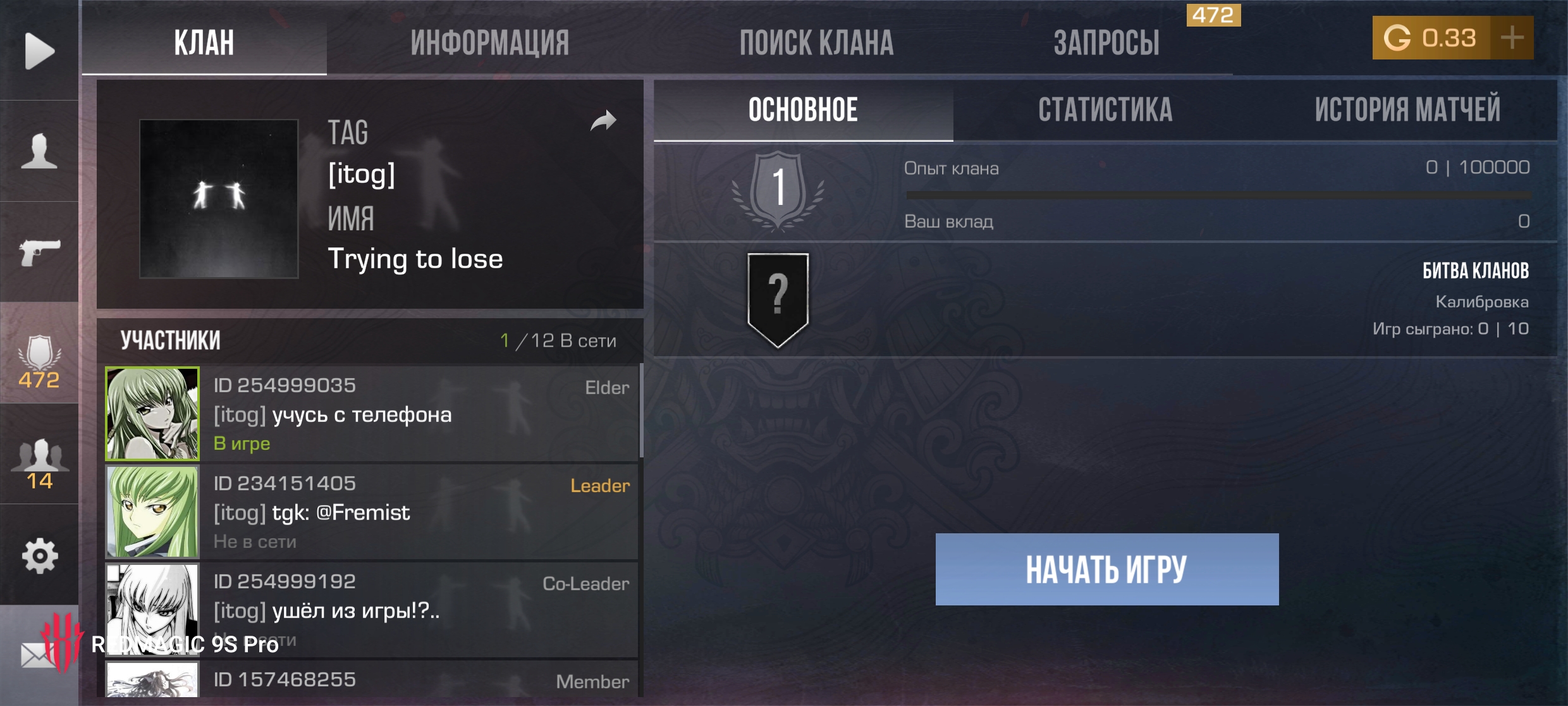Select the clan shield icon showing 472
The width and height of the screenshot is (1568, 706).
(39, 361)
